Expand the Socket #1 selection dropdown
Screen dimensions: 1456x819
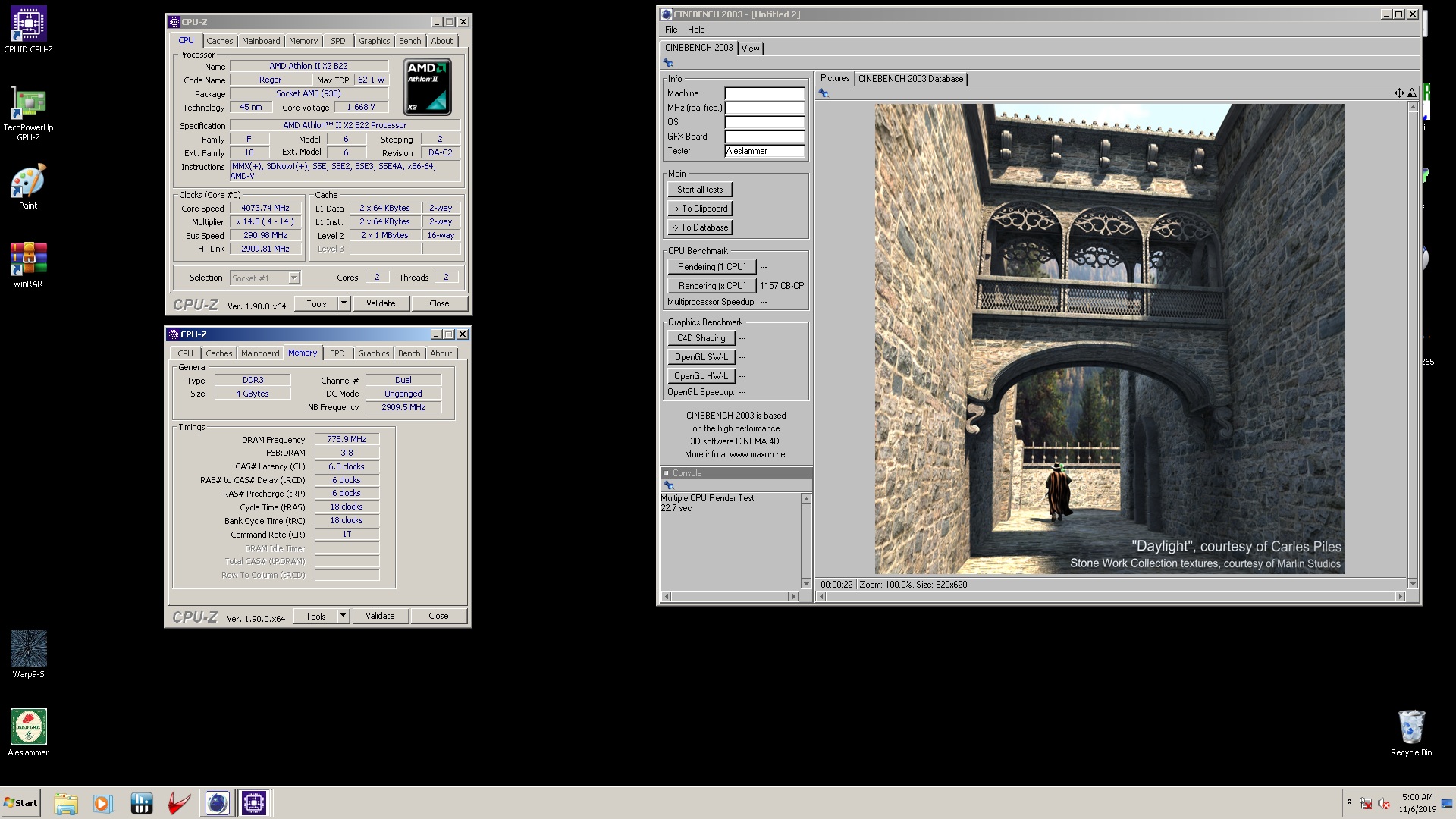click(293, 278)
